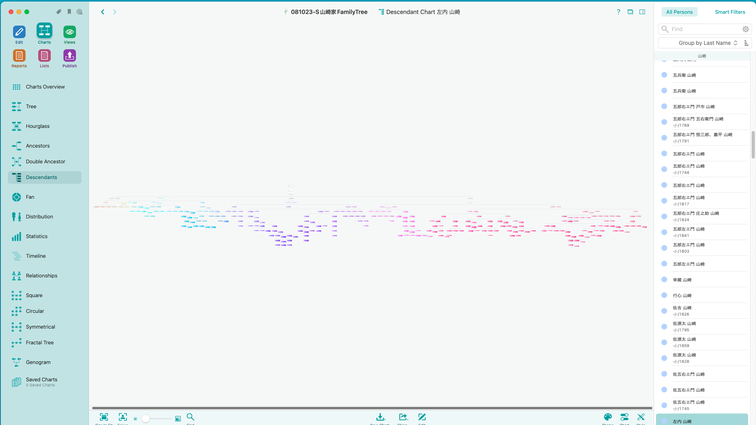Select the person row dated 1841

tap(702, 232)
